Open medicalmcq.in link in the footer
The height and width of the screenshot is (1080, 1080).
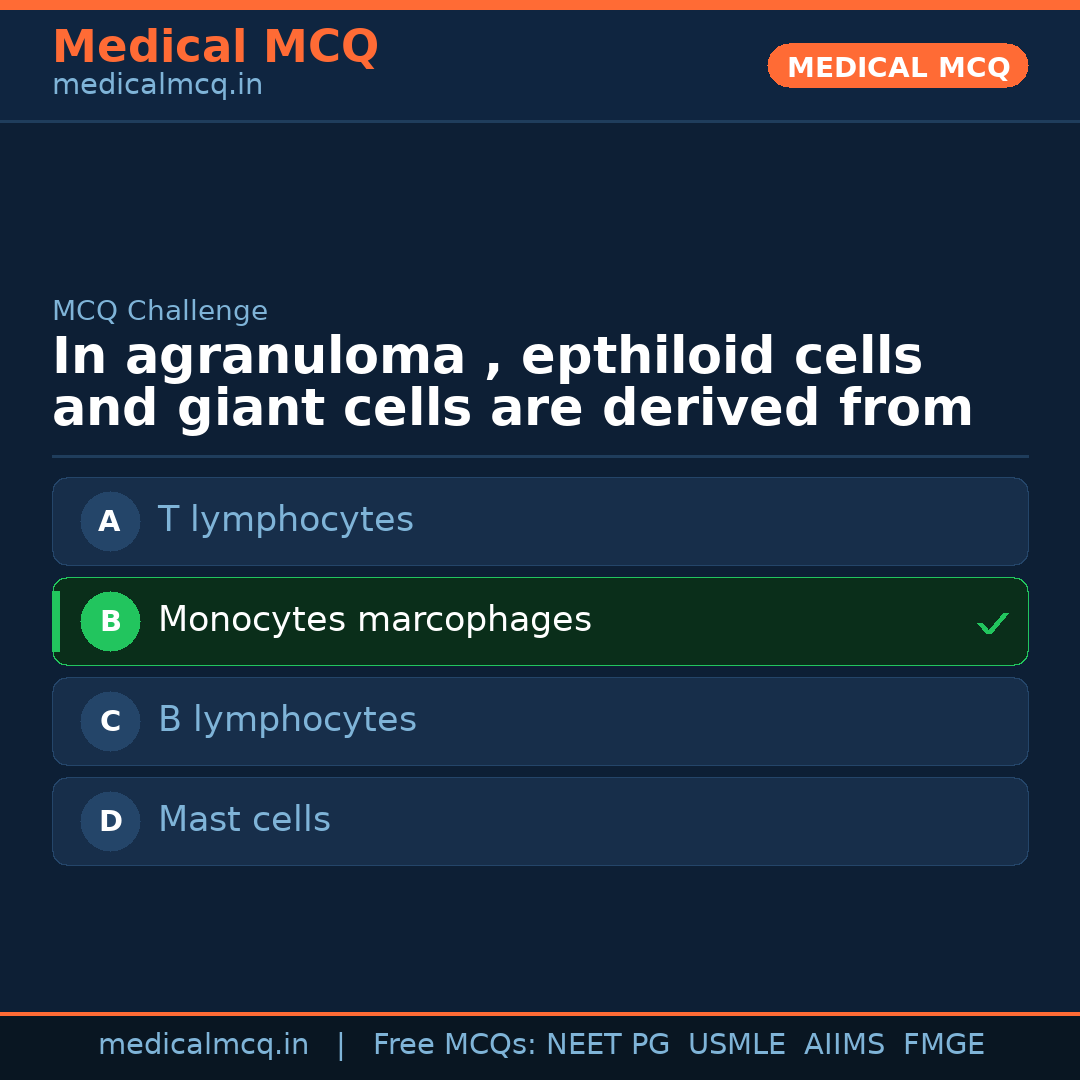point(203,1045)
